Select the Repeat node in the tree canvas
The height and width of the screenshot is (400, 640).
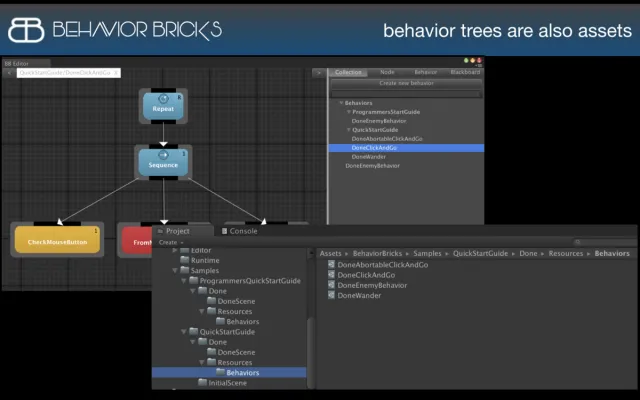click(163, 106)
